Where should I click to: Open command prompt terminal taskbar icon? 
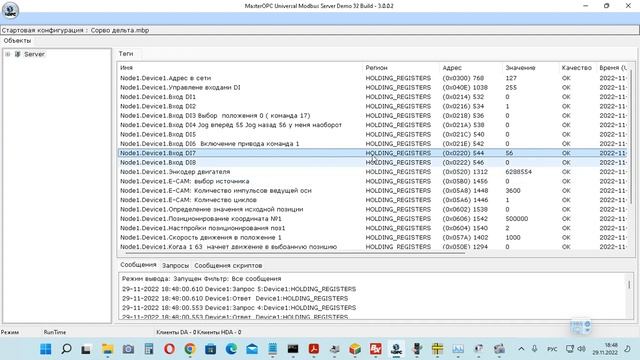click(293, 349)
